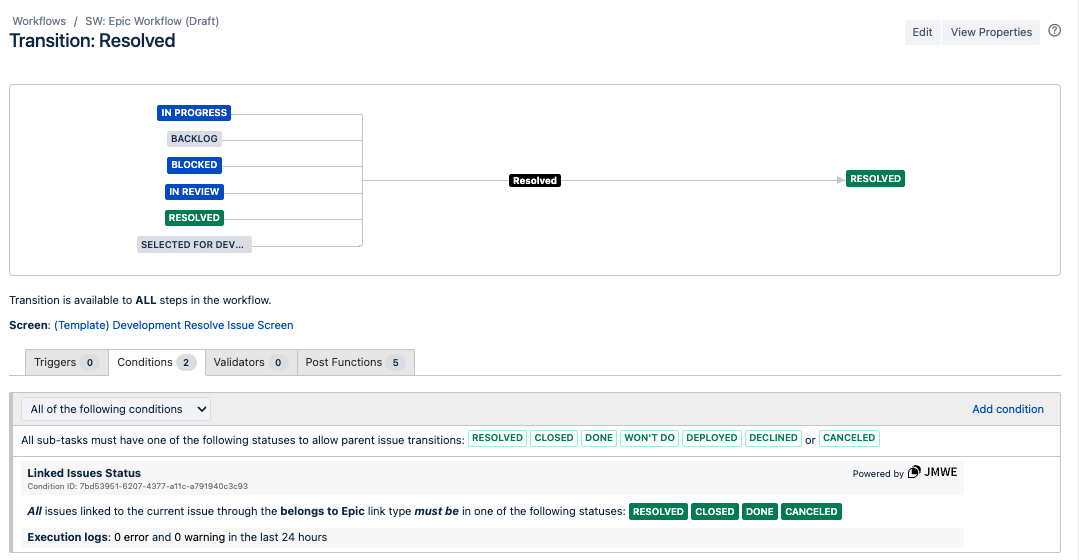The height and width of the screenshot is (560, 1079).
Task: Click DEPLOYED status in sub-task condition
Action: (712, 438)
